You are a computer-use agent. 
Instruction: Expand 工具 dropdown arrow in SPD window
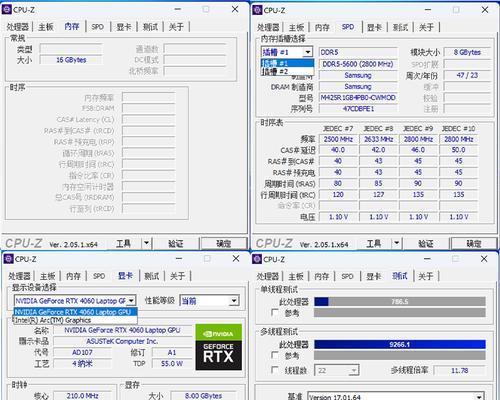tap(396, 243)
